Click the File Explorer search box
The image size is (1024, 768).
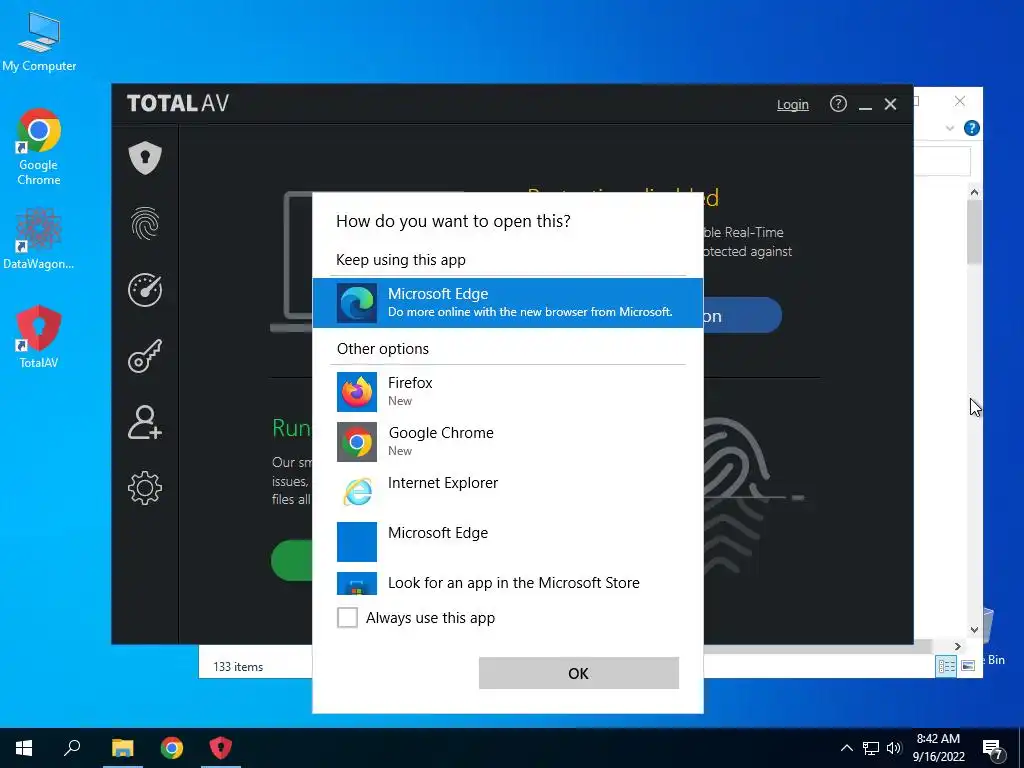pos(942,161)
